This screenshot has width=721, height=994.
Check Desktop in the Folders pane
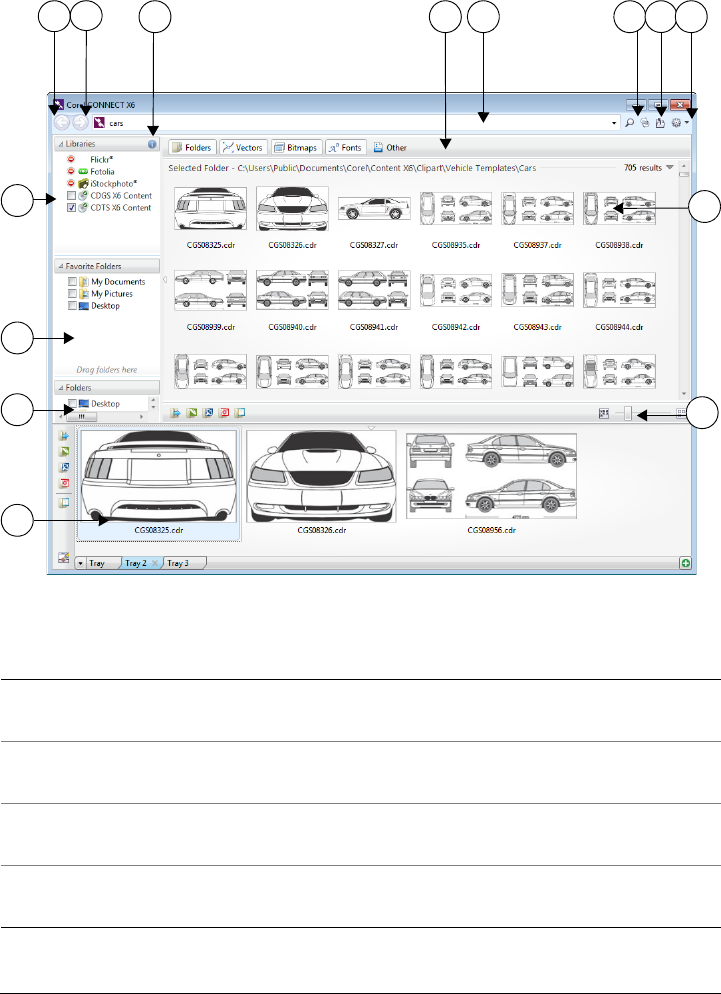72,404
